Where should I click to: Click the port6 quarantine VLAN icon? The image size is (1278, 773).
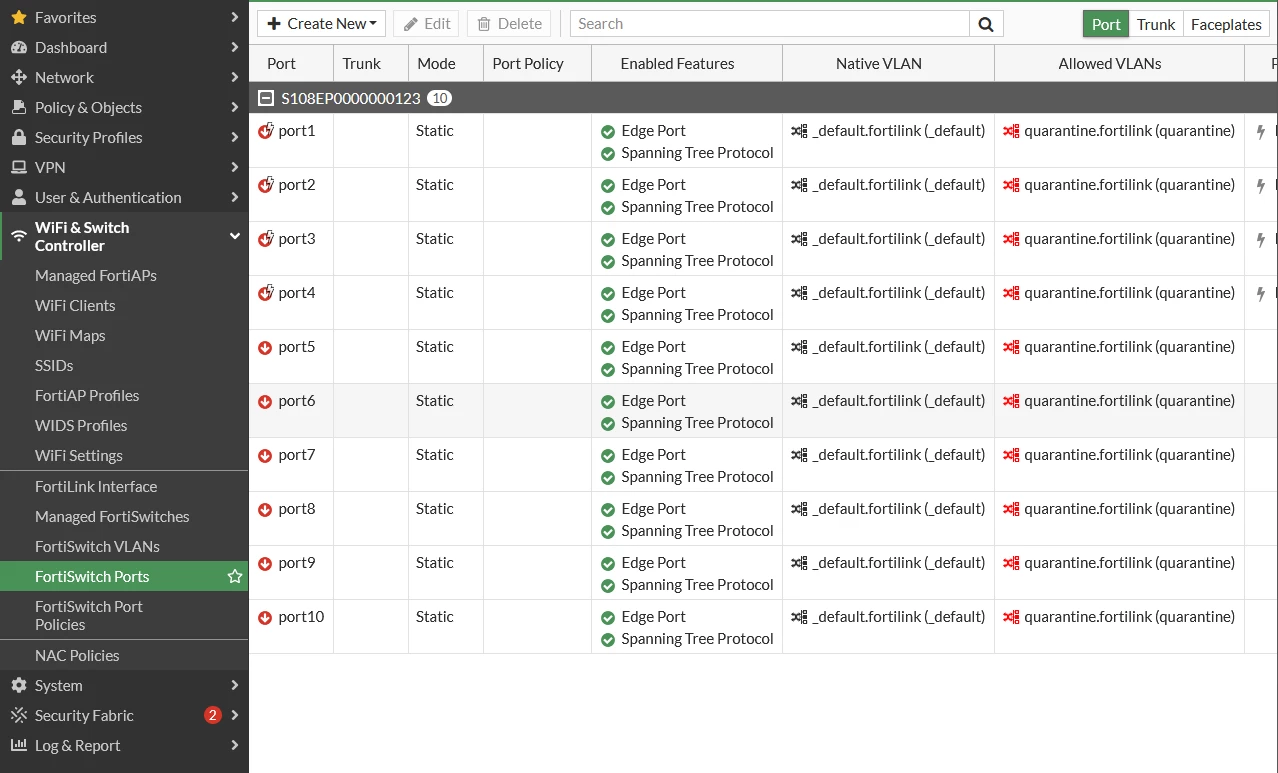[1011, 400]
